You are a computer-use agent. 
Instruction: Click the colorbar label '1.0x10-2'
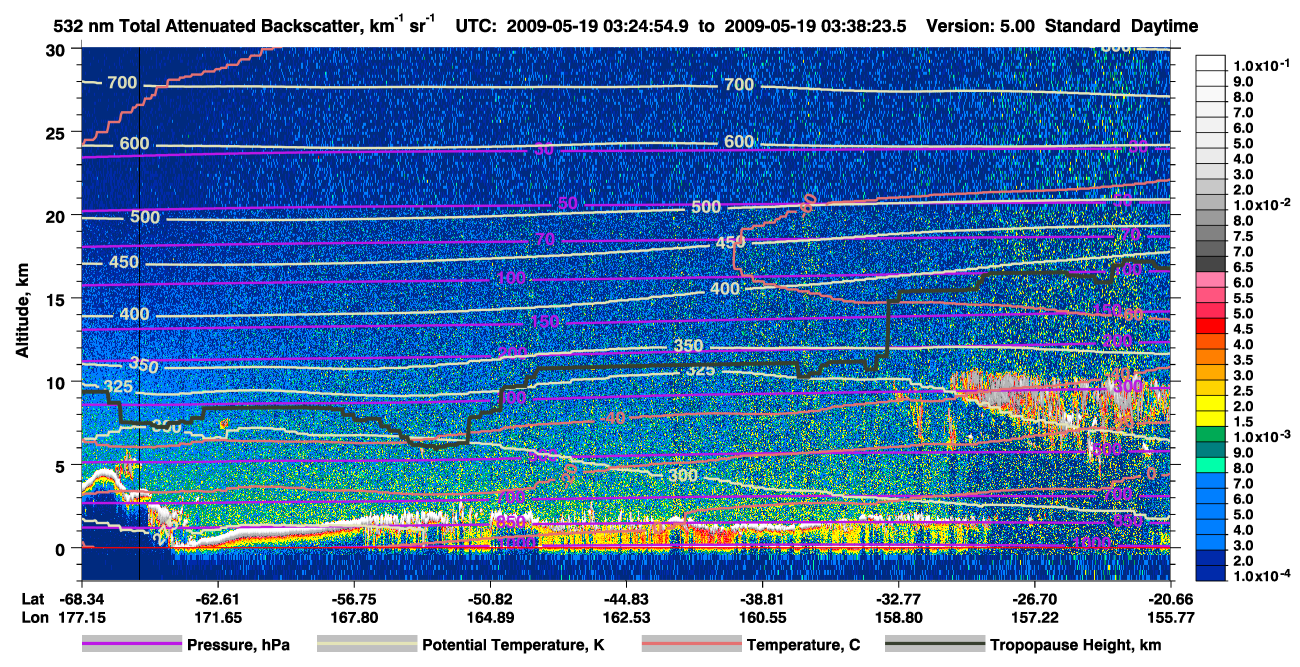[x=1263, y=203]
